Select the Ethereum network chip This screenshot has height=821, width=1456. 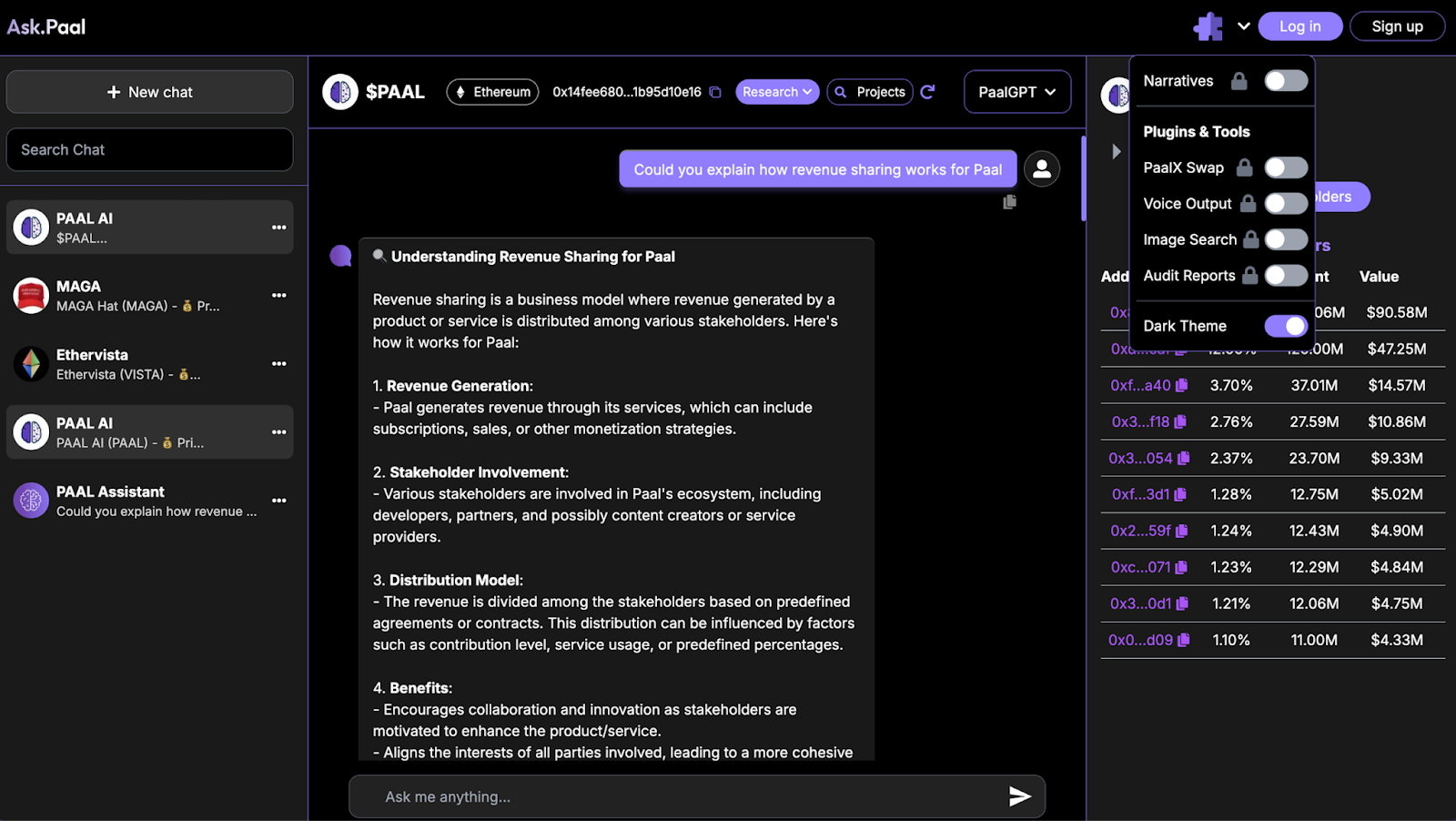(x=492, y=92)
